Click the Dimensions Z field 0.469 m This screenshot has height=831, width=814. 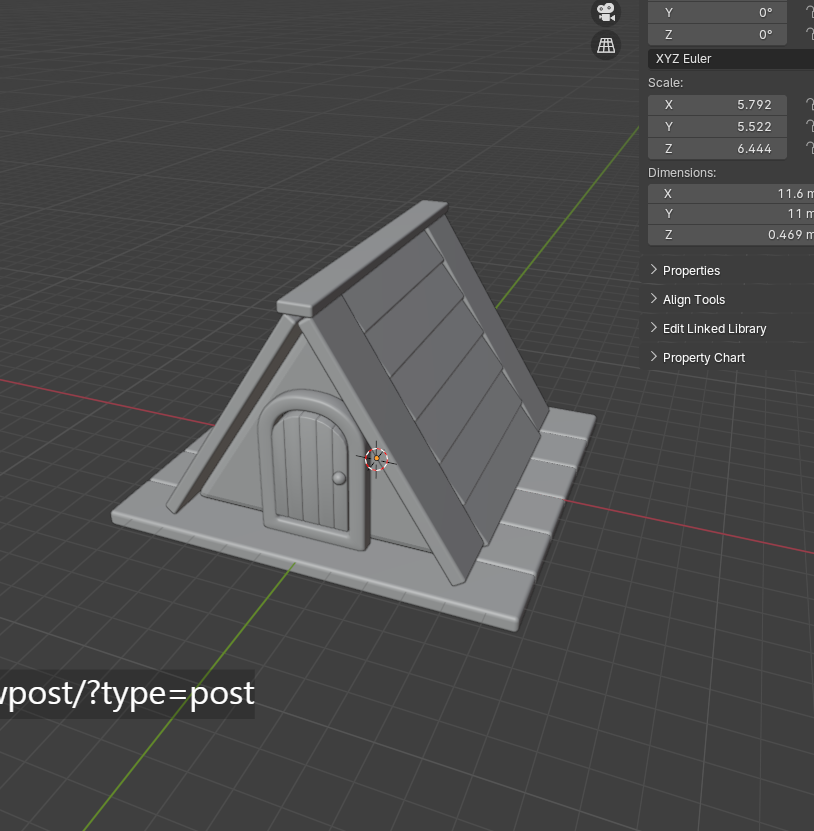pos(731,235)
